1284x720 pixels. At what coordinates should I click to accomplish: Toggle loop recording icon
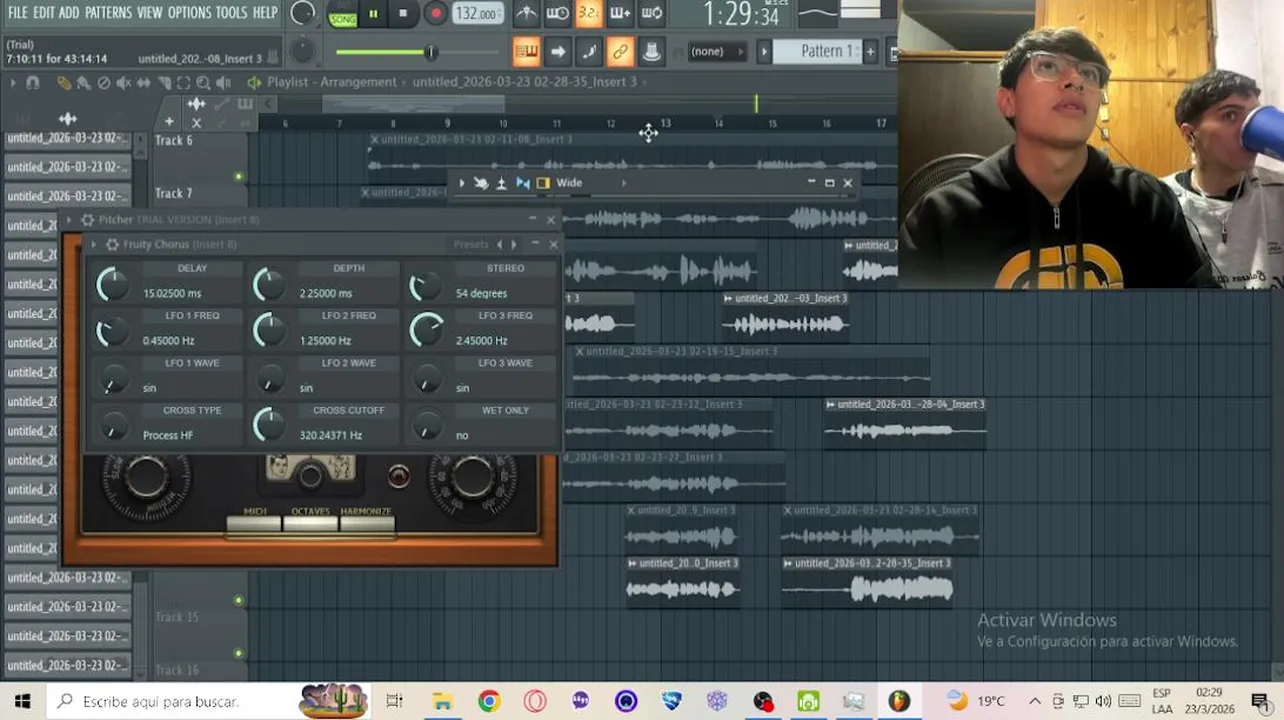[x=651, y=13]
